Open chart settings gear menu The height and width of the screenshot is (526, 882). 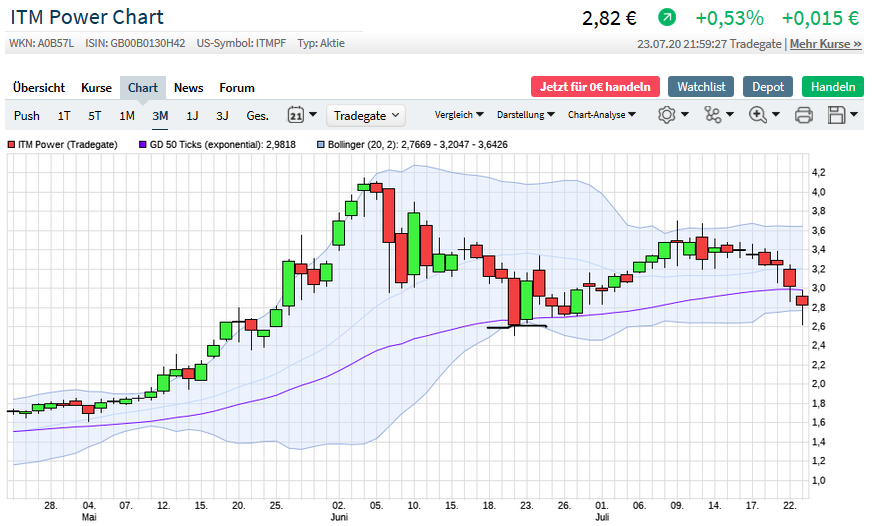tap(672, 115)
